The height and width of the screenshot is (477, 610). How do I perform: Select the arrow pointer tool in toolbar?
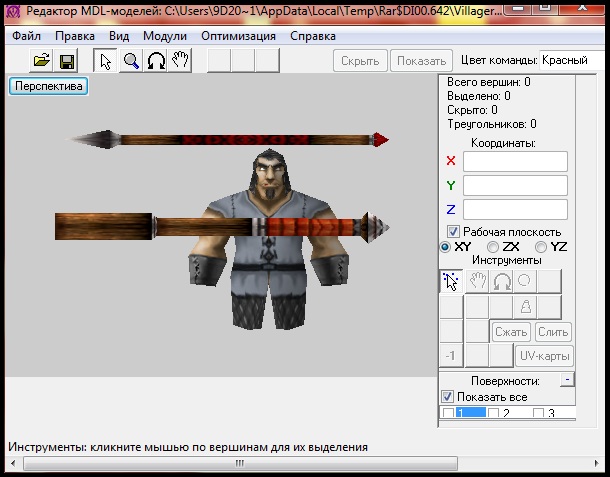(105, 61)
